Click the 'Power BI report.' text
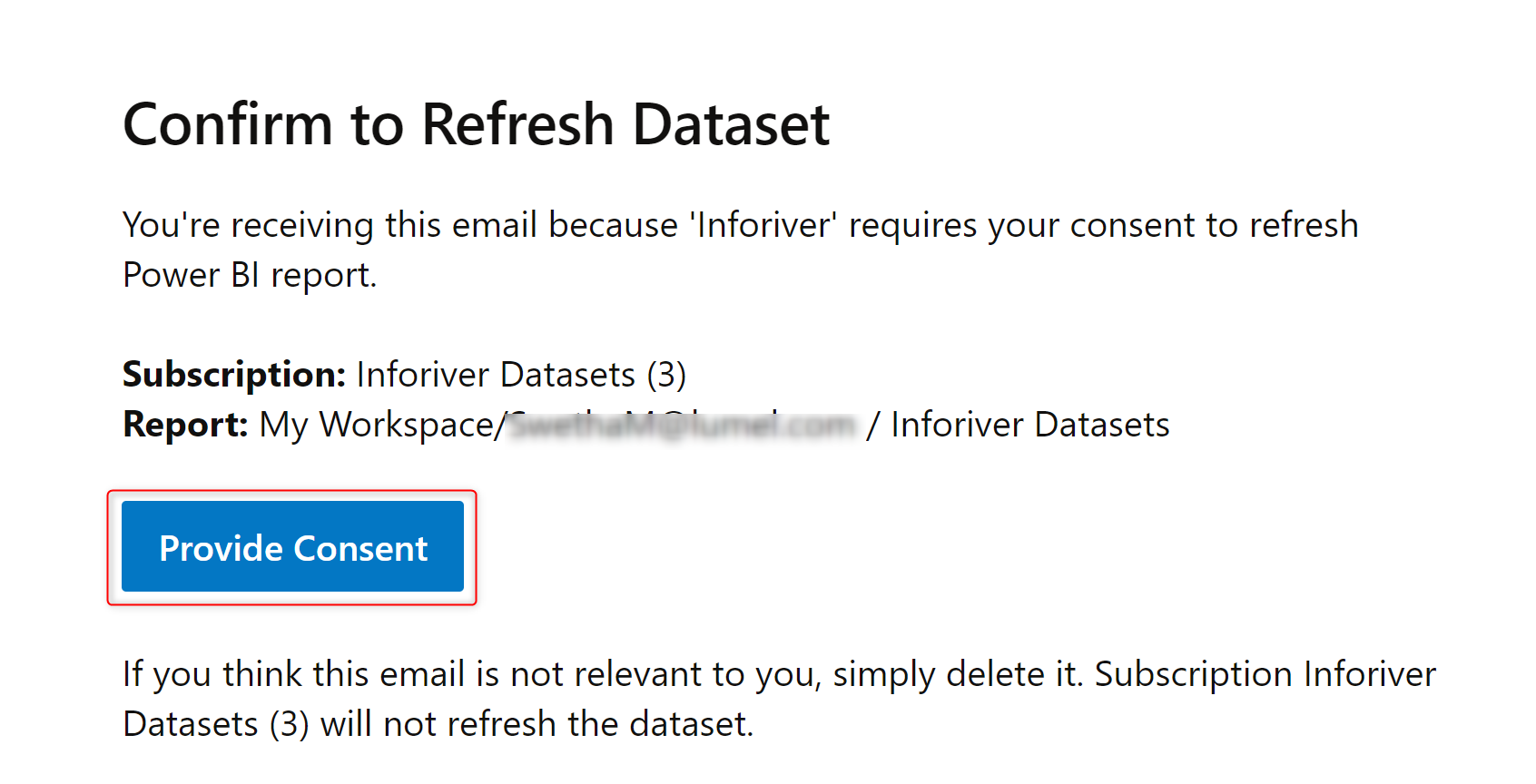 pyautogui.click(x=250, y=275)
